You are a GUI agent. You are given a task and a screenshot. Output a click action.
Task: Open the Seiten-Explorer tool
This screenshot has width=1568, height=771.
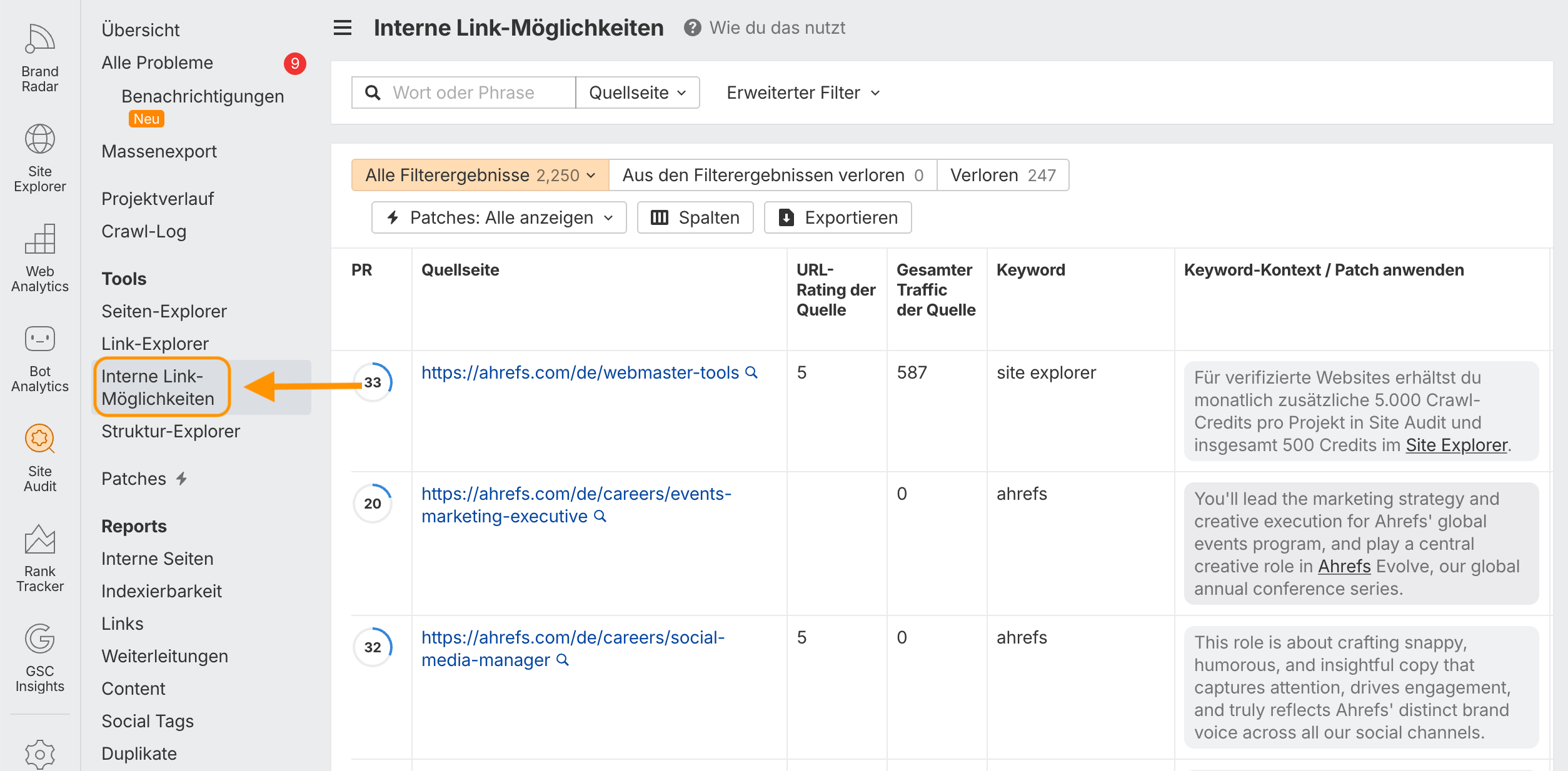coord(164,311)
